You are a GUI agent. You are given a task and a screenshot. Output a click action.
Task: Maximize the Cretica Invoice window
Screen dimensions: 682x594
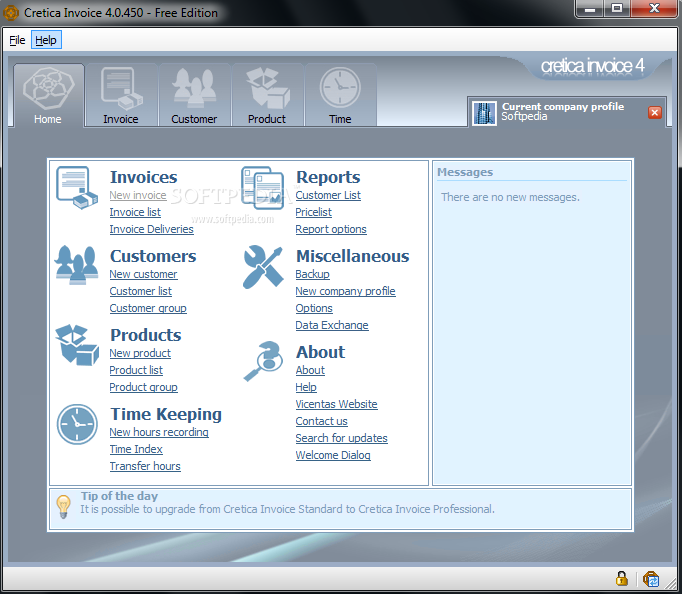tap(617, 8)
